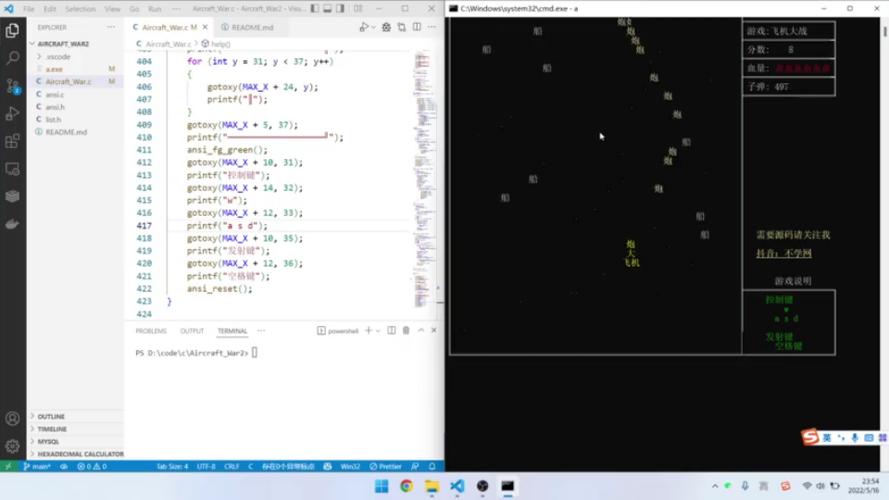This screenshot has height=500, width=889.
Task: Expand the TIMELINE section
Action: click(x=75, y=429)
